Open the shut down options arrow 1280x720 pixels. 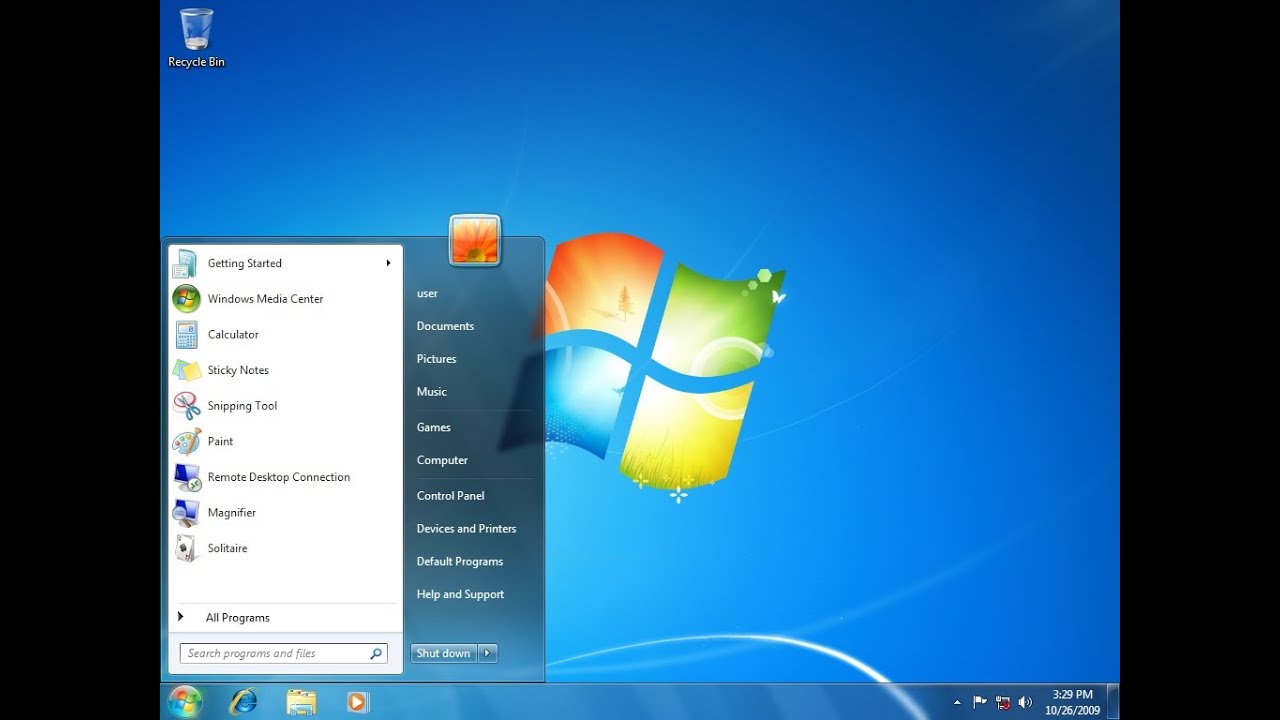click(487, 653)
